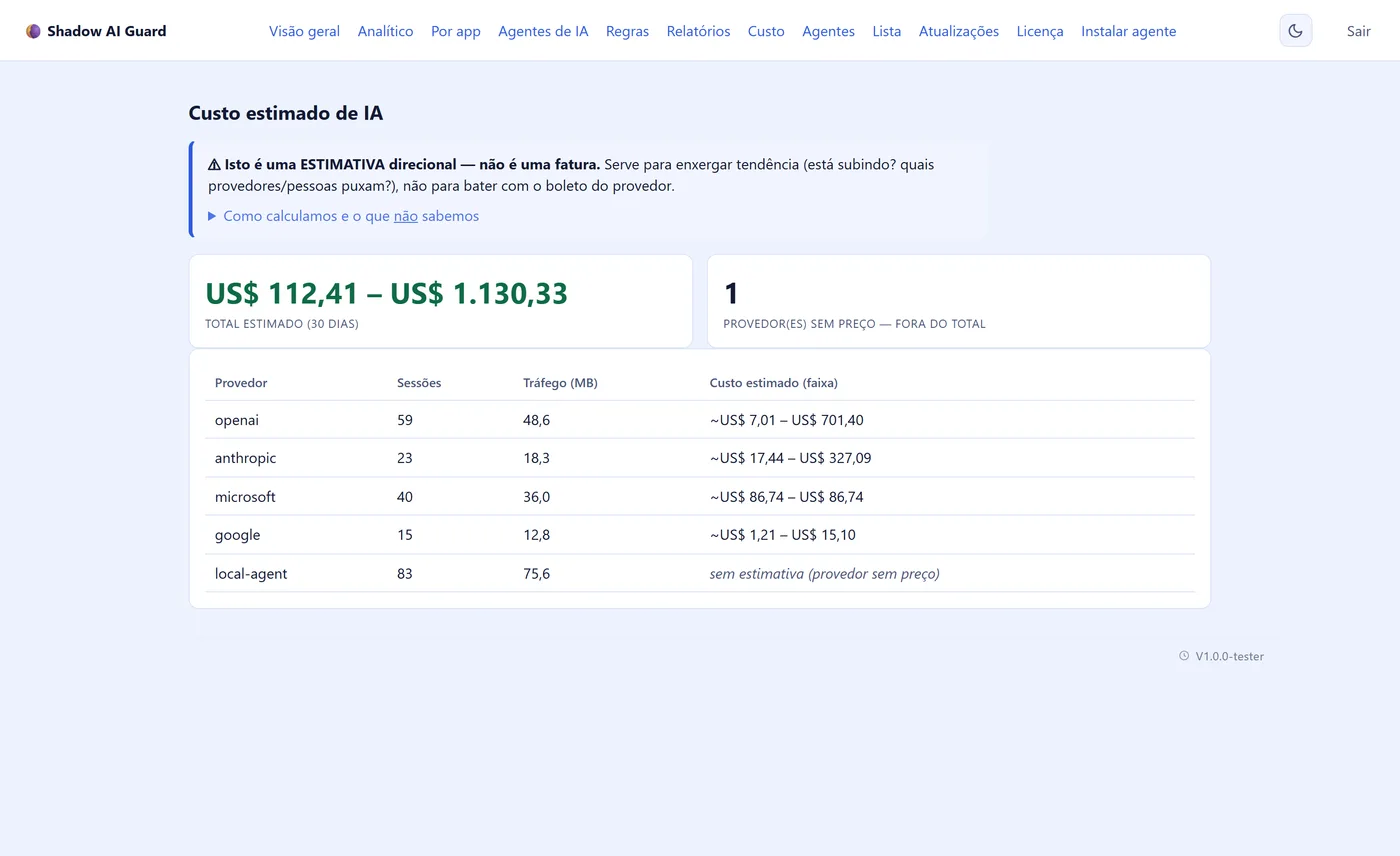The width and height of the screenshot is (1400, 856).
Task: Expand "Como calculamos e o que não sabemos"
Action: click(343, 216)
